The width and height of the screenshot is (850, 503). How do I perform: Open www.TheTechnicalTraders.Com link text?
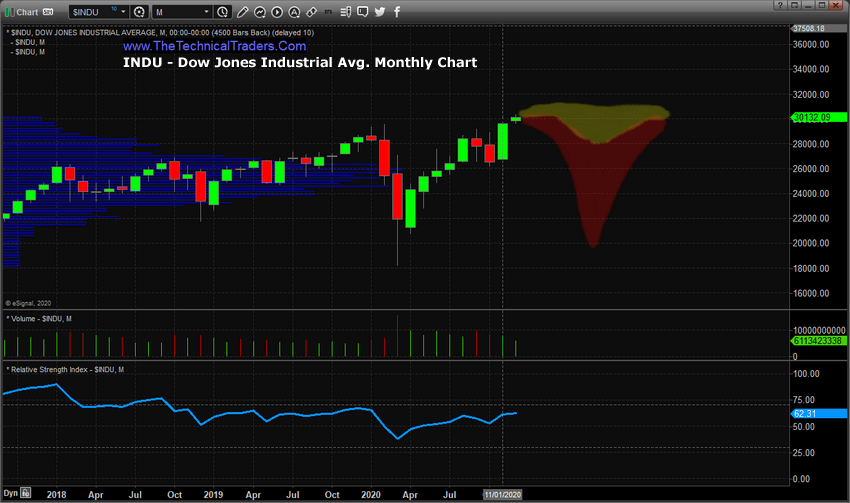[215, 46]
